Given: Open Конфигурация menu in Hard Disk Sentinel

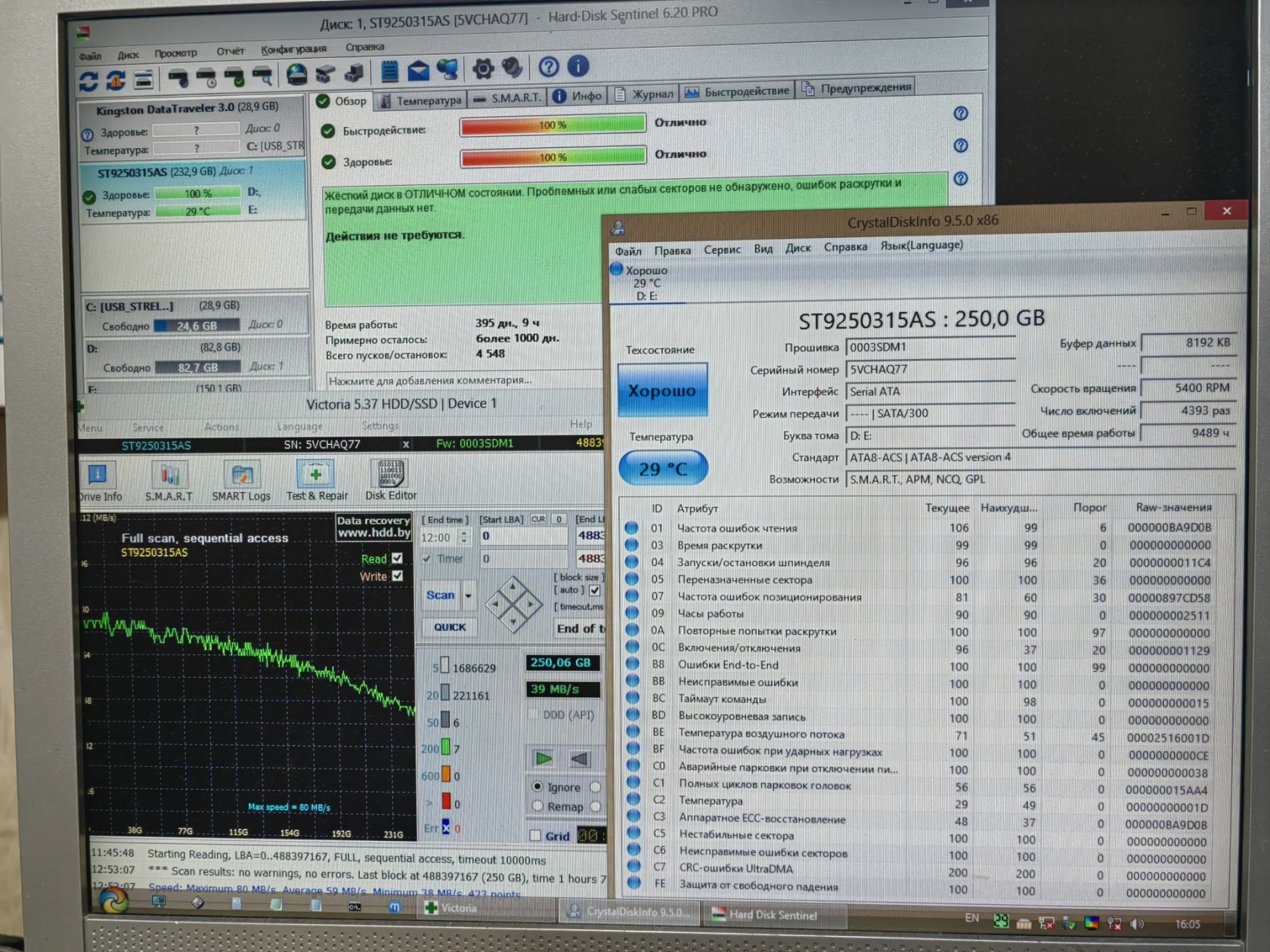Looking at the screenshot, I should [293, 49].
